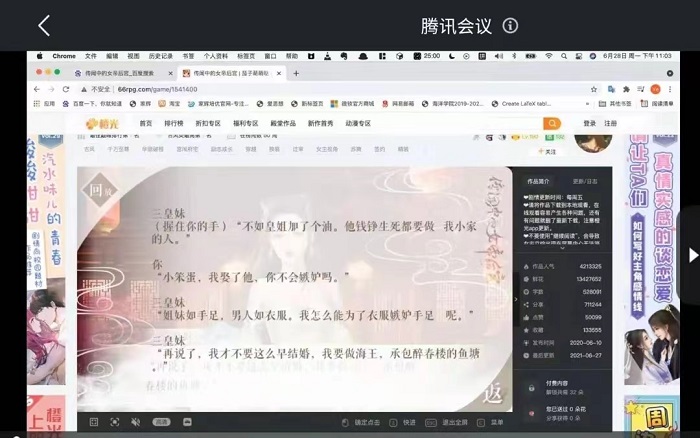Click the 鲜花 flower icon
Image resolution: width=700 pixels, height=438 pixels.
[x=526, y=279]
